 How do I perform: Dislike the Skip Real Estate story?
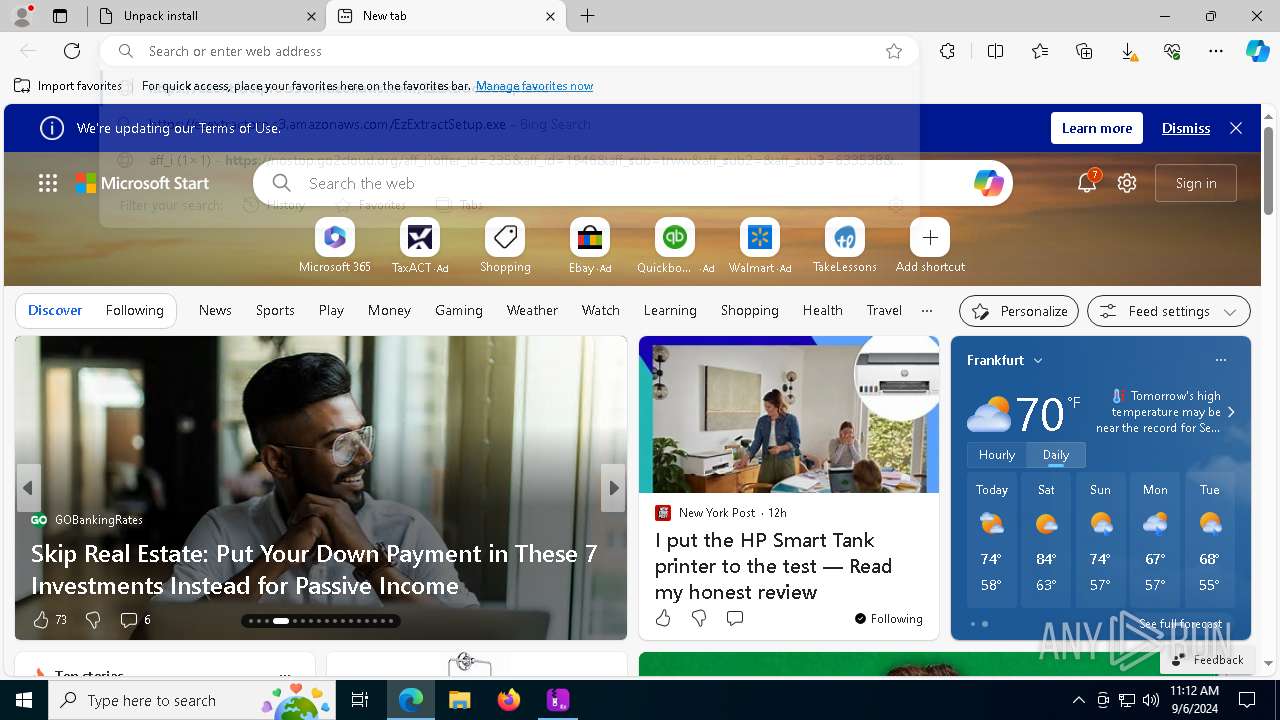click(93, 620)
